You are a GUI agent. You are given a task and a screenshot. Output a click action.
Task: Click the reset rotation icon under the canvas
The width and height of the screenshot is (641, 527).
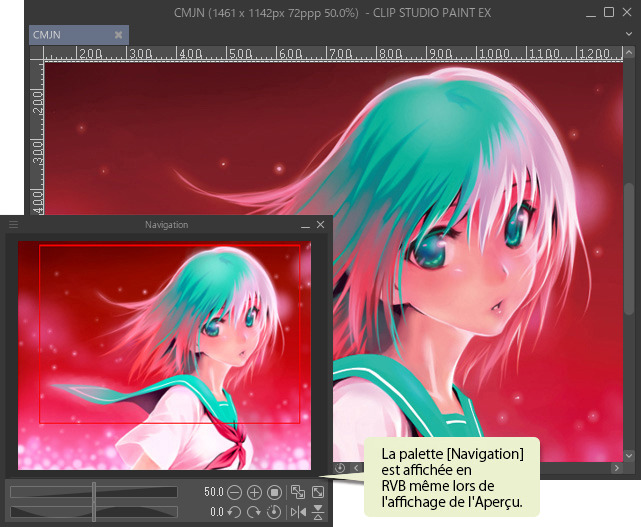click(340, 468)
